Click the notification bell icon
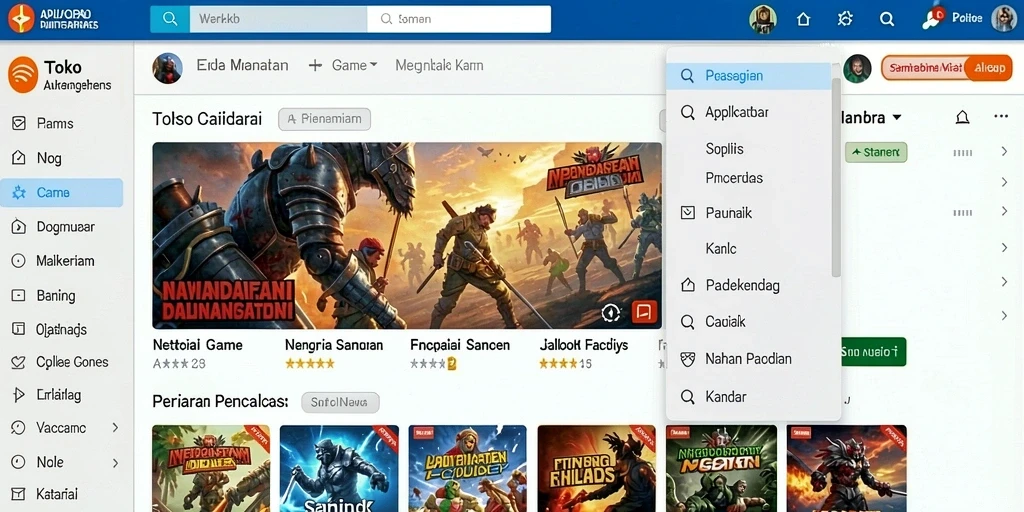 [962, 117]
